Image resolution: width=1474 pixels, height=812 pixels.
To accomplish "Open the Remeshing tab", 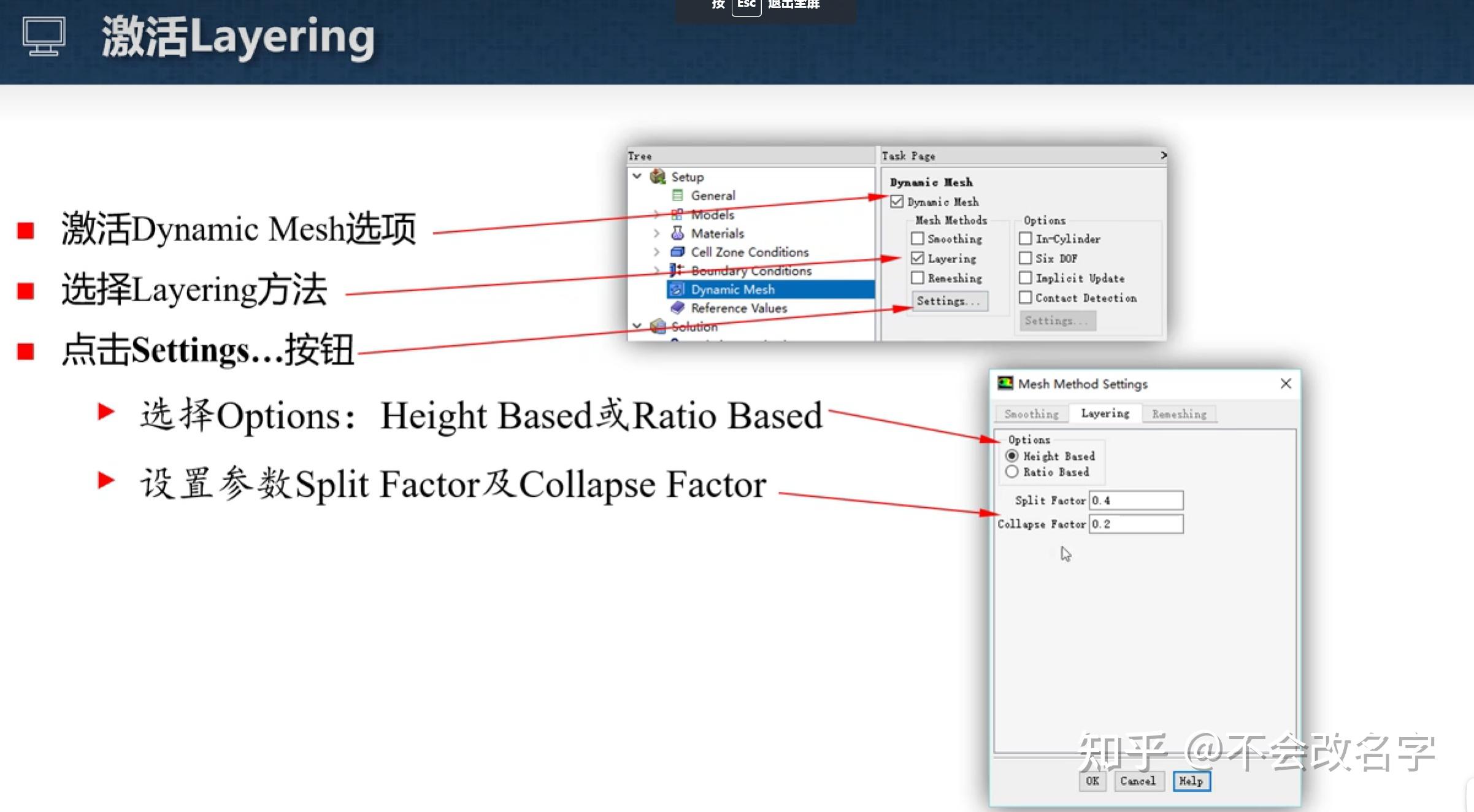I will 1178,414.
